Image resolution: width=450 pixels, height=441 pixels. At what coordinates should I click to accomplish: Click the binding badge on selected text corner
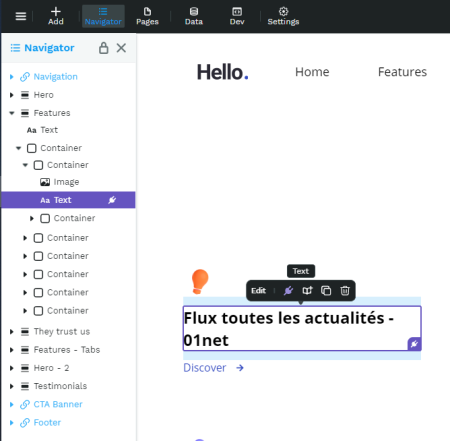(x=414, y=344)
